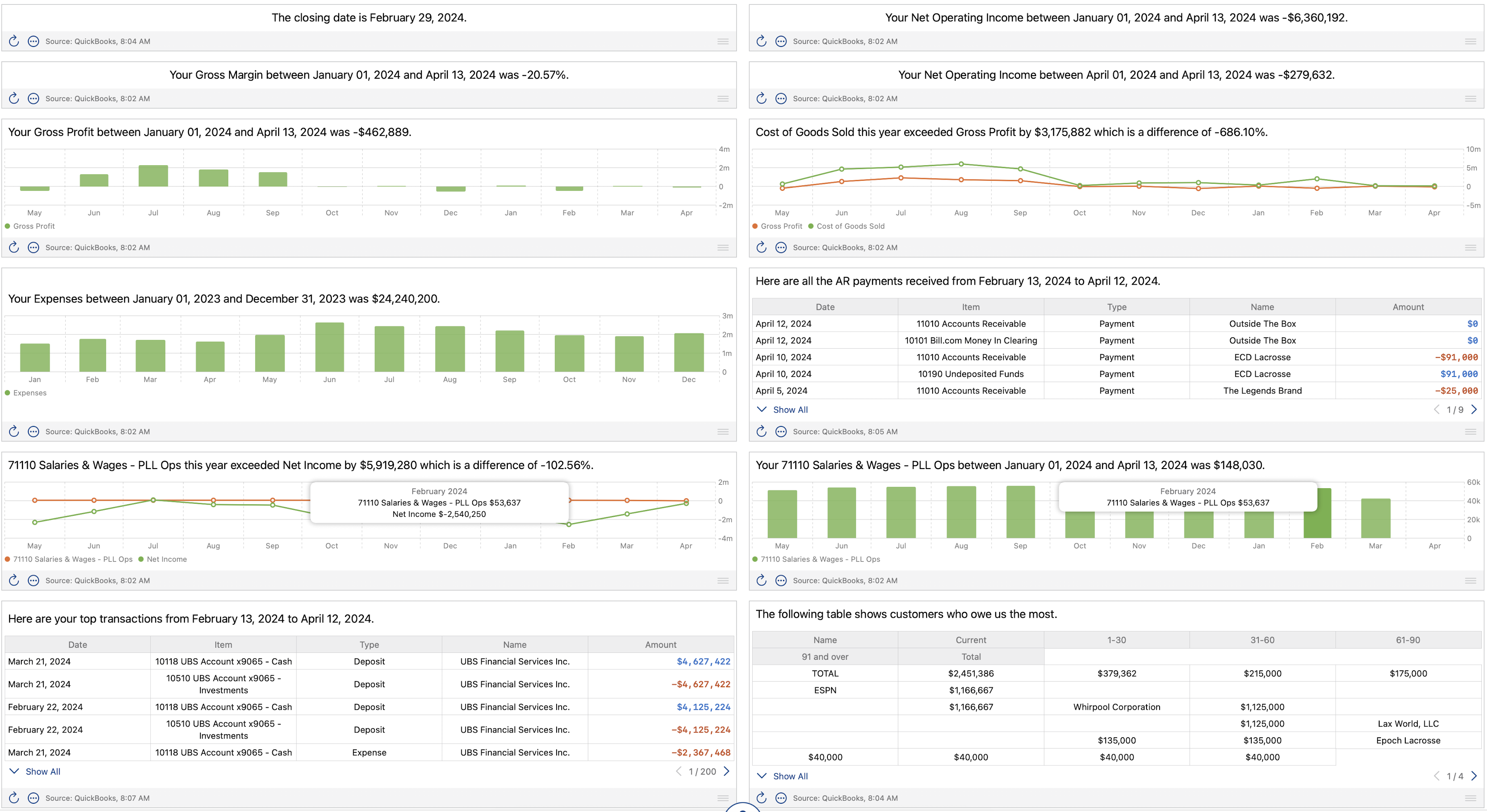Screen dimensions: 1487x812
Task: Expand Show All in AR payments table
Action: 790,410
